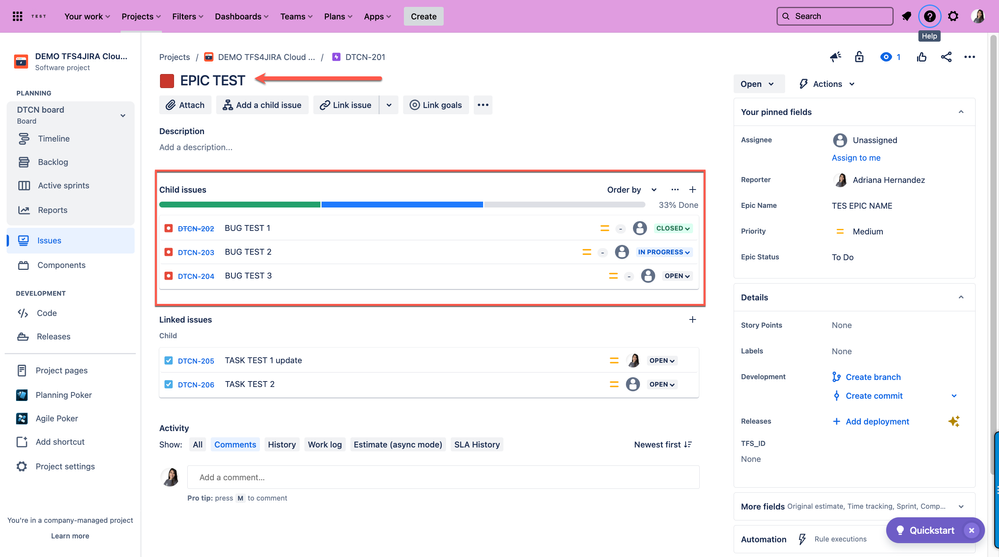Viewport: 999px width, 557px height.
Task: Click the thumbs up vote icon
Action: click(921, 57)
